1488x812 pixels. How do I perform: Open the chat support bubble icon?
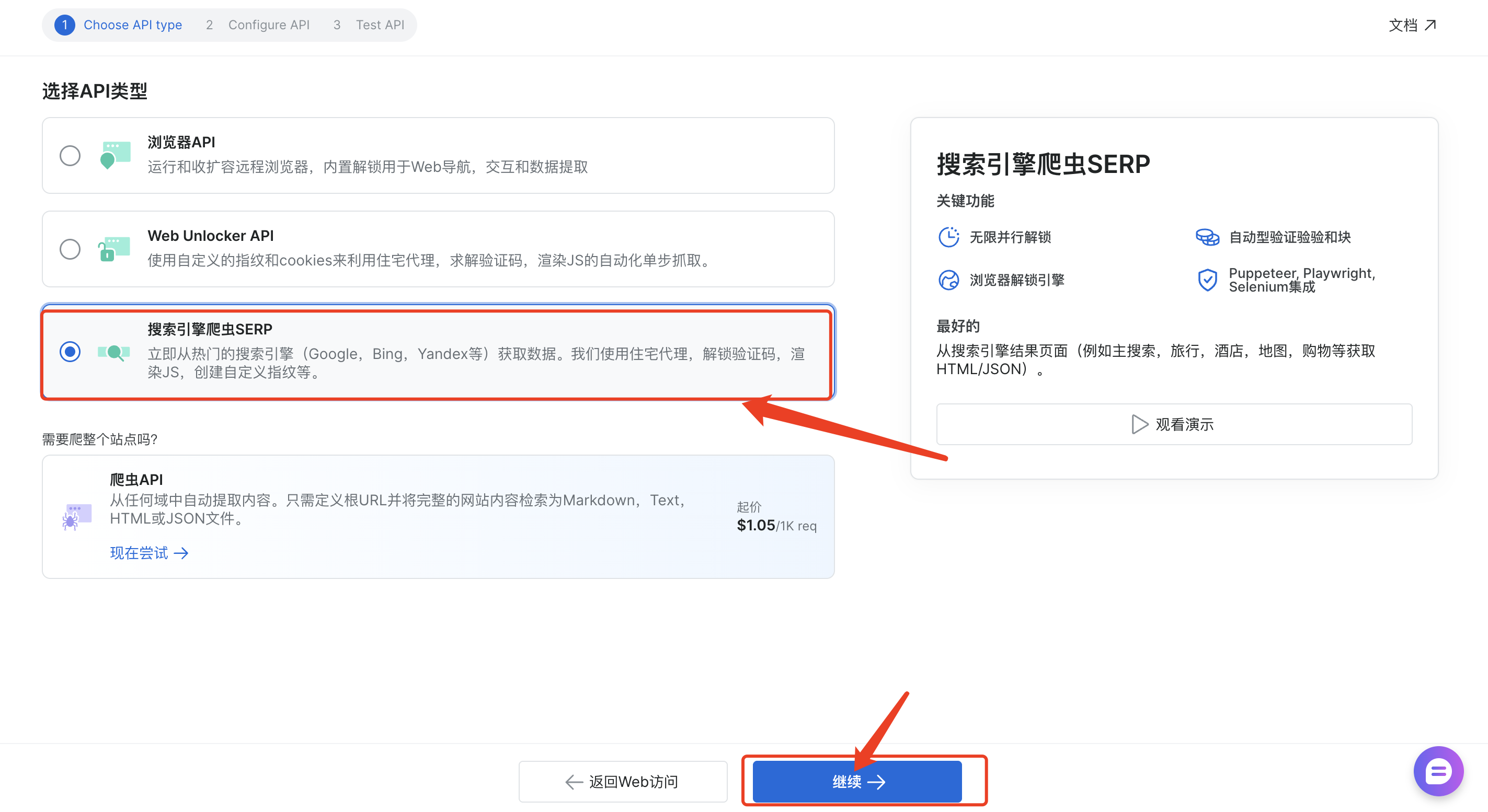pyautogui.click(x=1438, y=771)
